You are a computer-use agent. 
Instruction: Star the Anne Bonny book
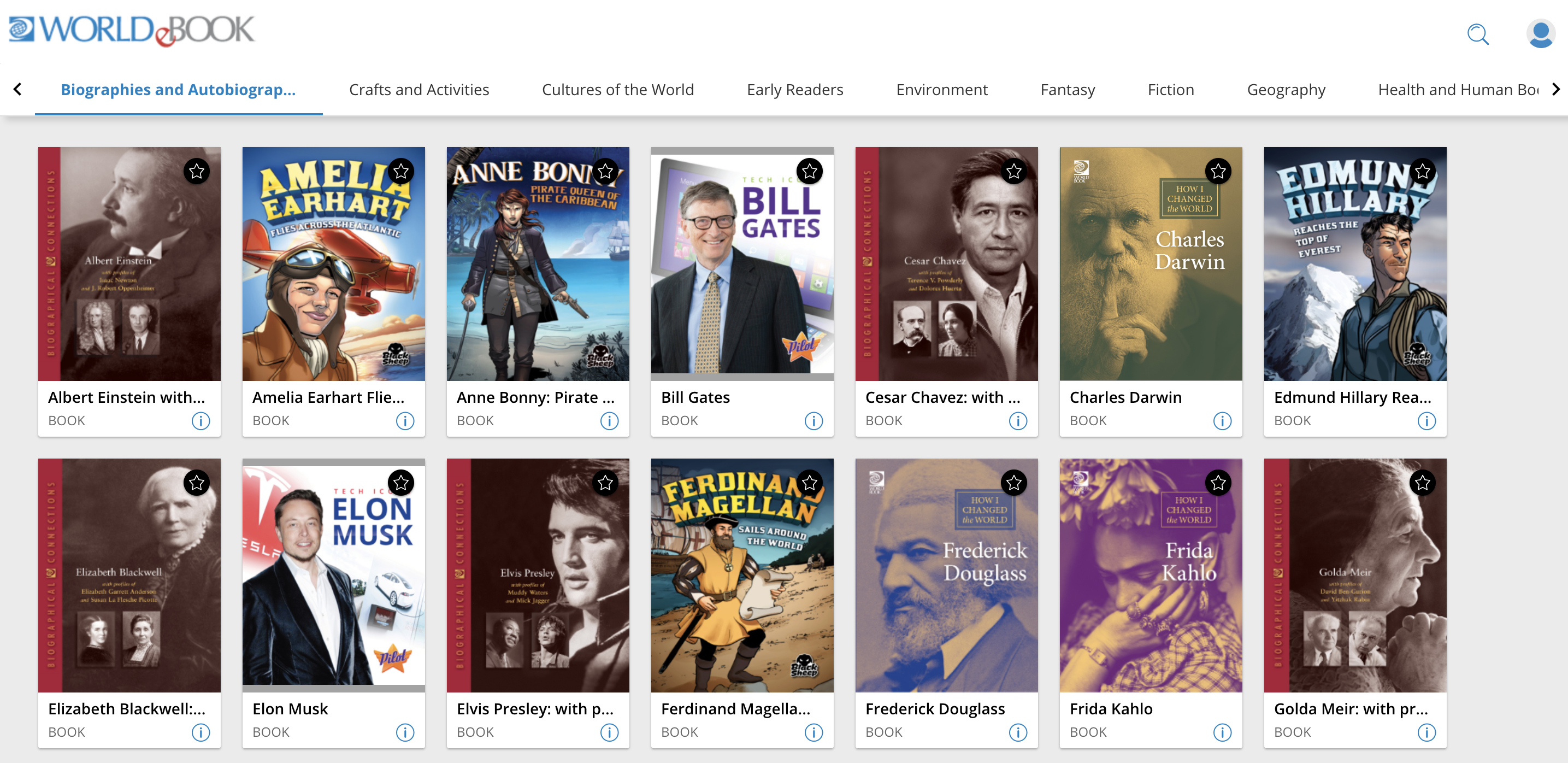(605, 172)
